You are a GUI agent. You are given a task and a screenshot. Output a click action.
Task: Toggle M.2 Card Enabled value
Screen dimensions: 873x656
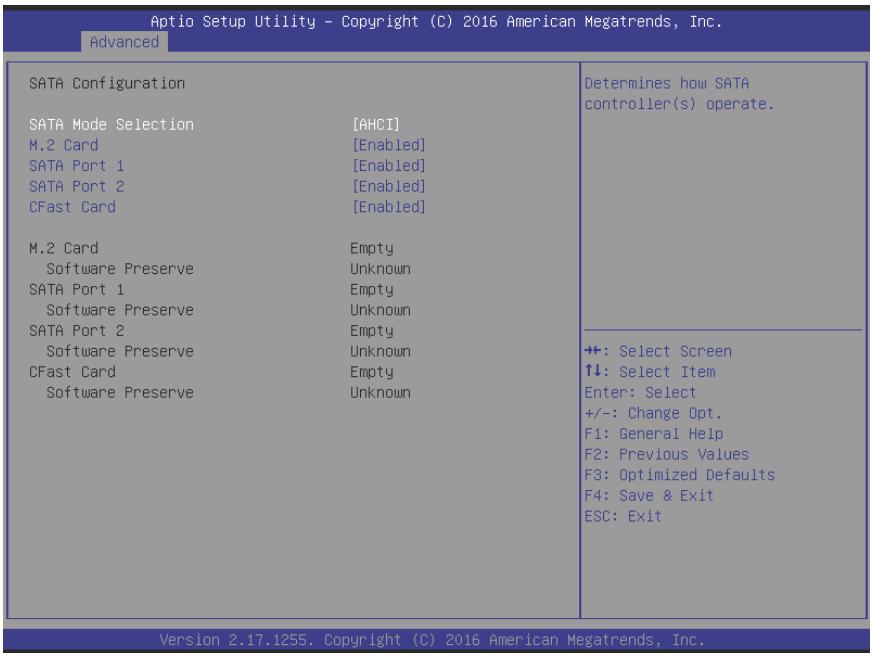coord(389,145)
